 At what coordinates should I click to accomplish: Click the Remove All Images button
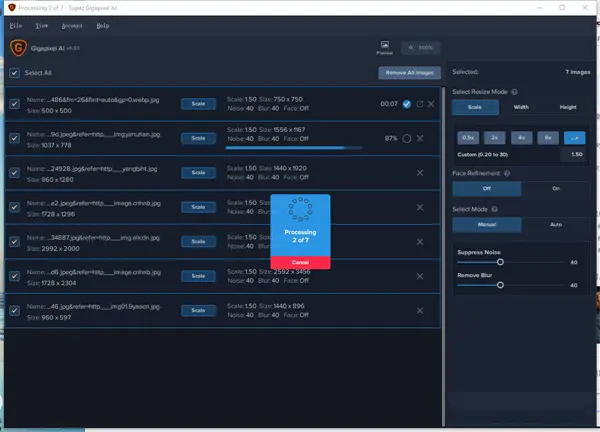pyautogui.click(x=408, y=73)
